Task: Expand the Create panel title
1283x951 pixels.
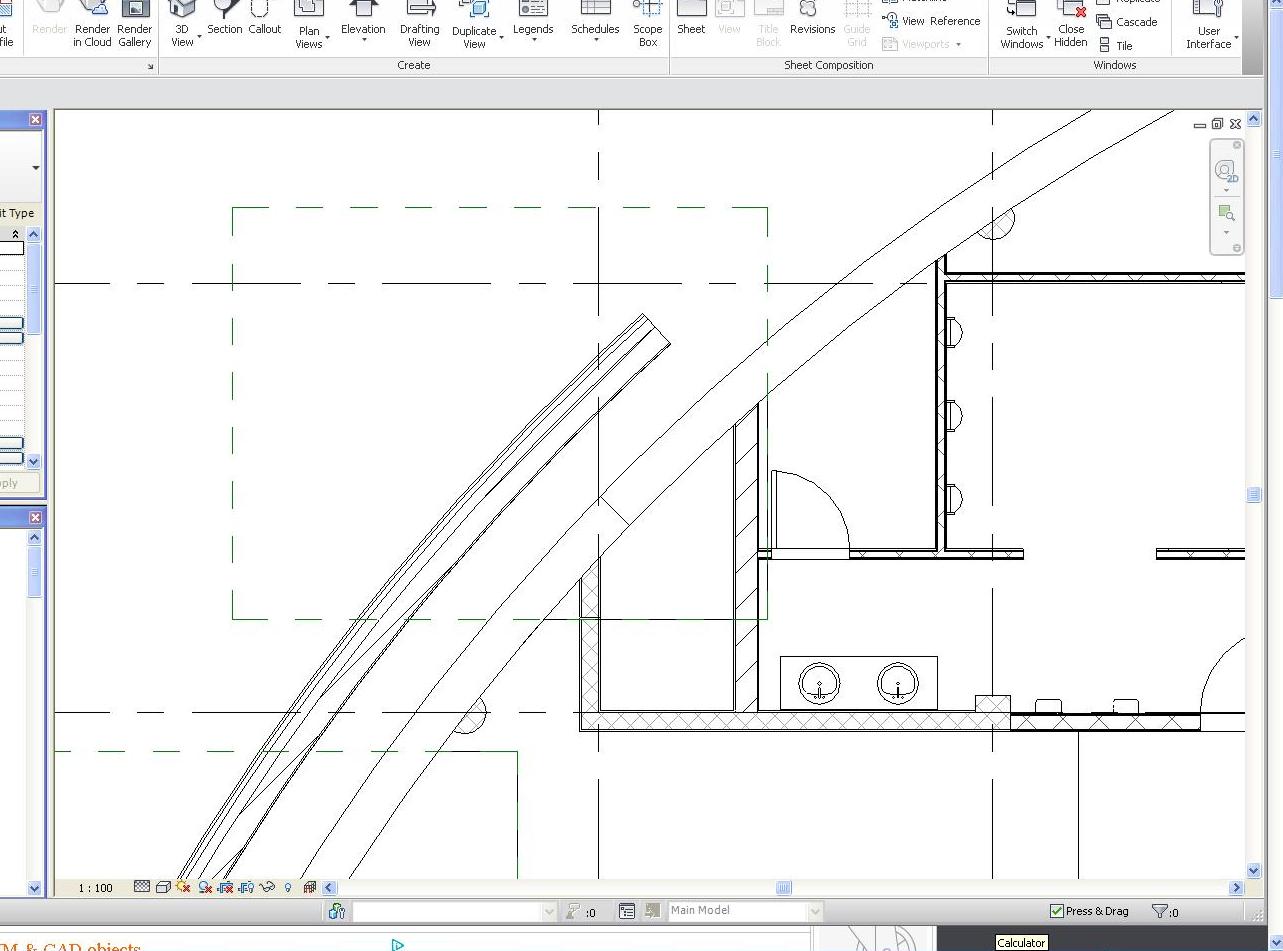Action: click(413, 65)
